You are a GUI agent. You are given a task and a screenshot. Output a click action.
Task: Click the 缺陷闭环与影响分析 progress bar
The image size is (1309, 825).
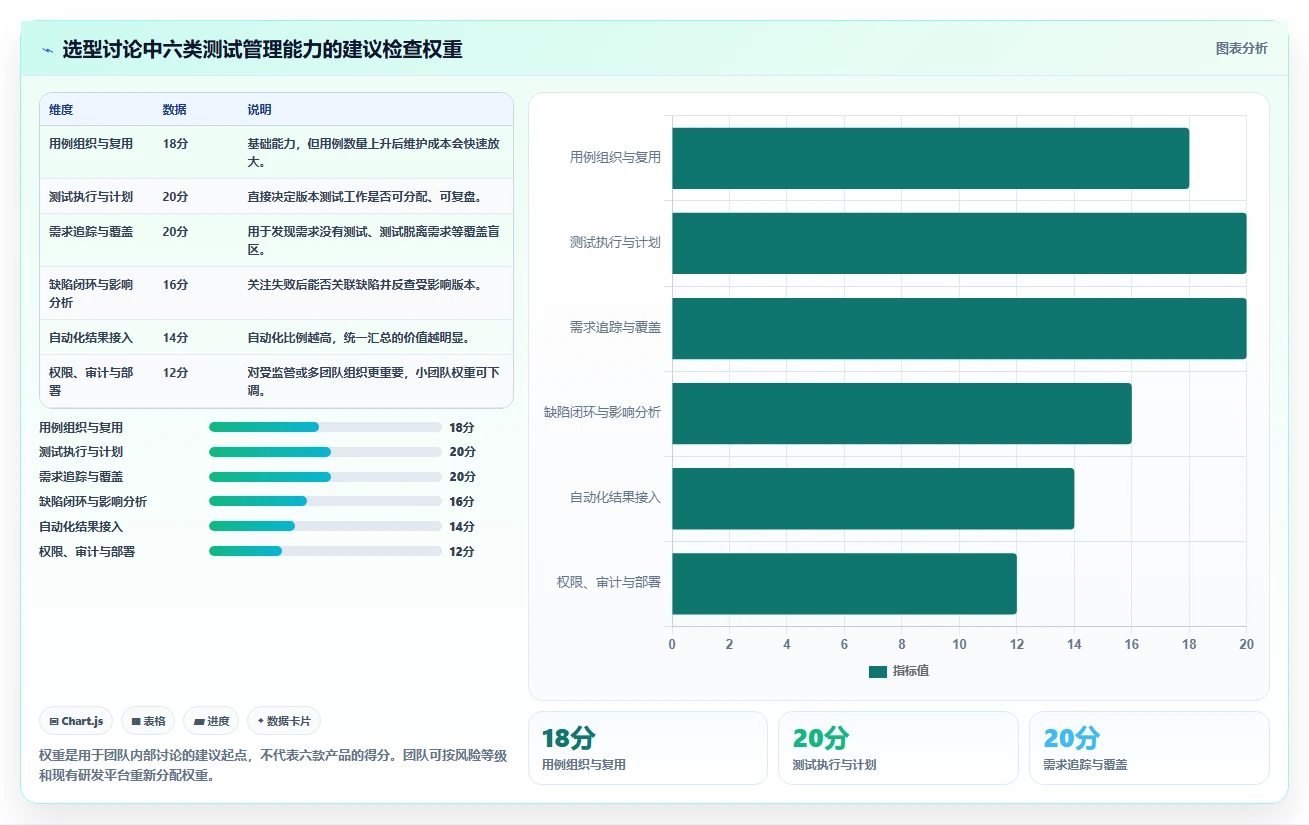pyautogui.click(x=325, y=501)
